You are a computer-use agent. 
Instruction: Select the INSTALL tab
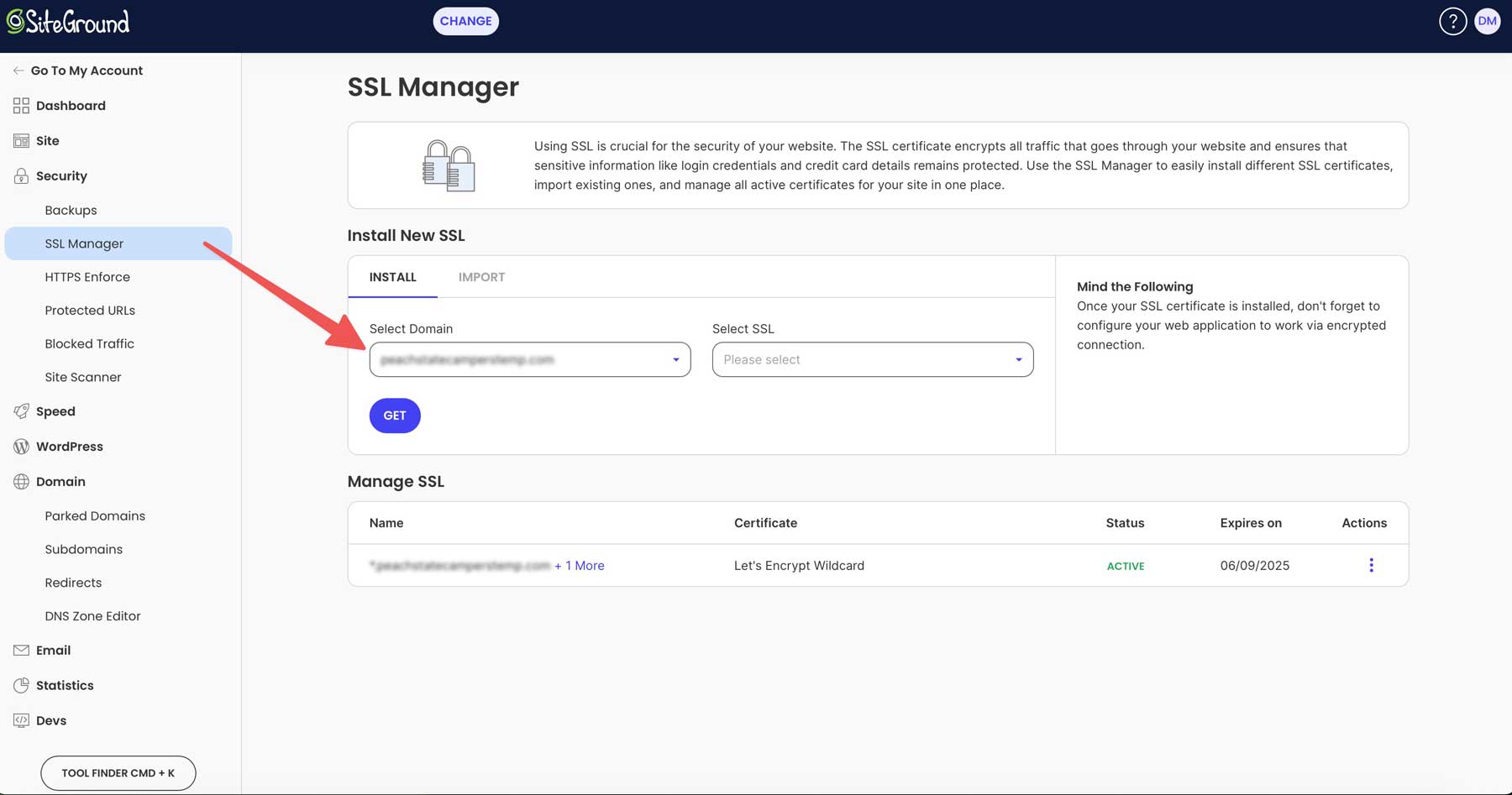click(392, 277)
